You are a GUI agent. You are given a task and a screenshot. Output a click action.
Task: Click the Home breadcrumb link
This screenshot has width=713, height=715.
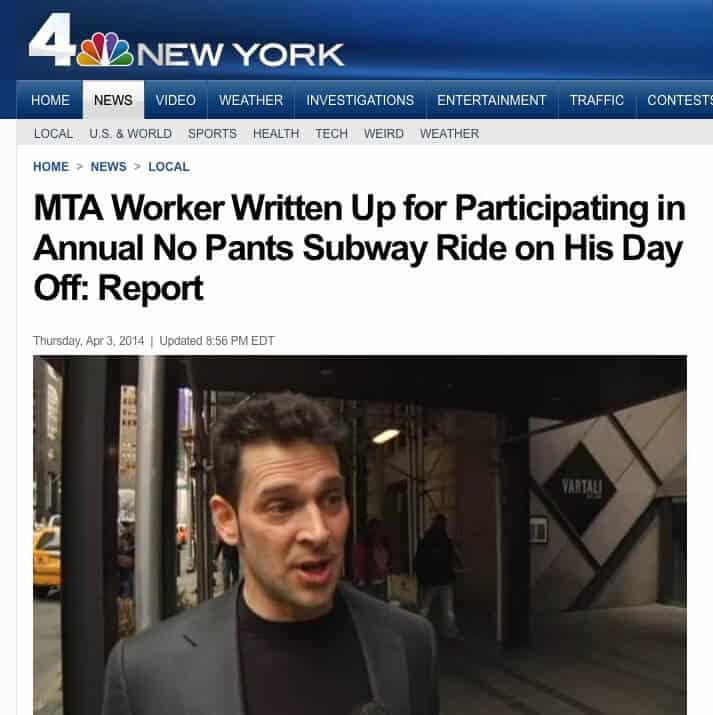tap(51, 167)
